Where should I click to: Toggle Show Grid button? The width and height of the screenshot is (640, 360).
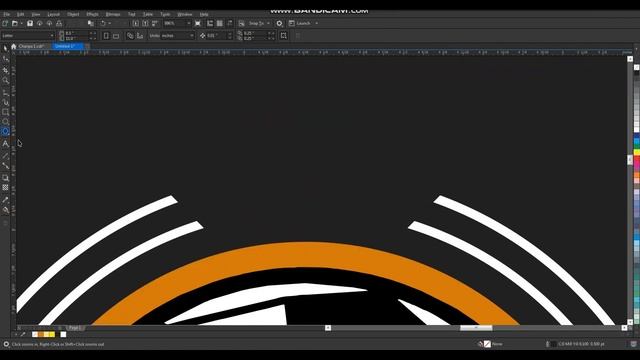pos(220,24)
